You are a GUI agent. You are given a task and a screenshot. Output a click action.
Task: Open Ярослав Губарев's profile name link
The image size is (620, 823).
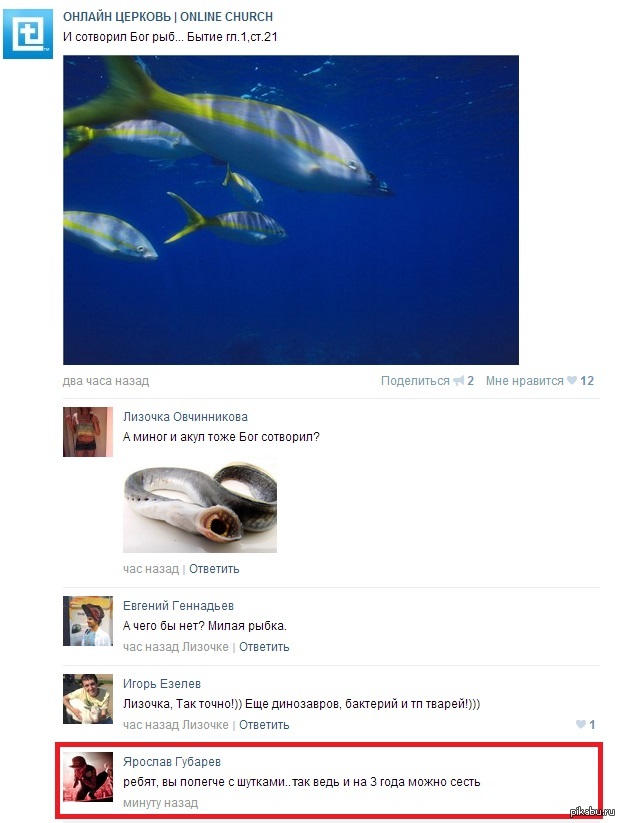coord(172,762)
